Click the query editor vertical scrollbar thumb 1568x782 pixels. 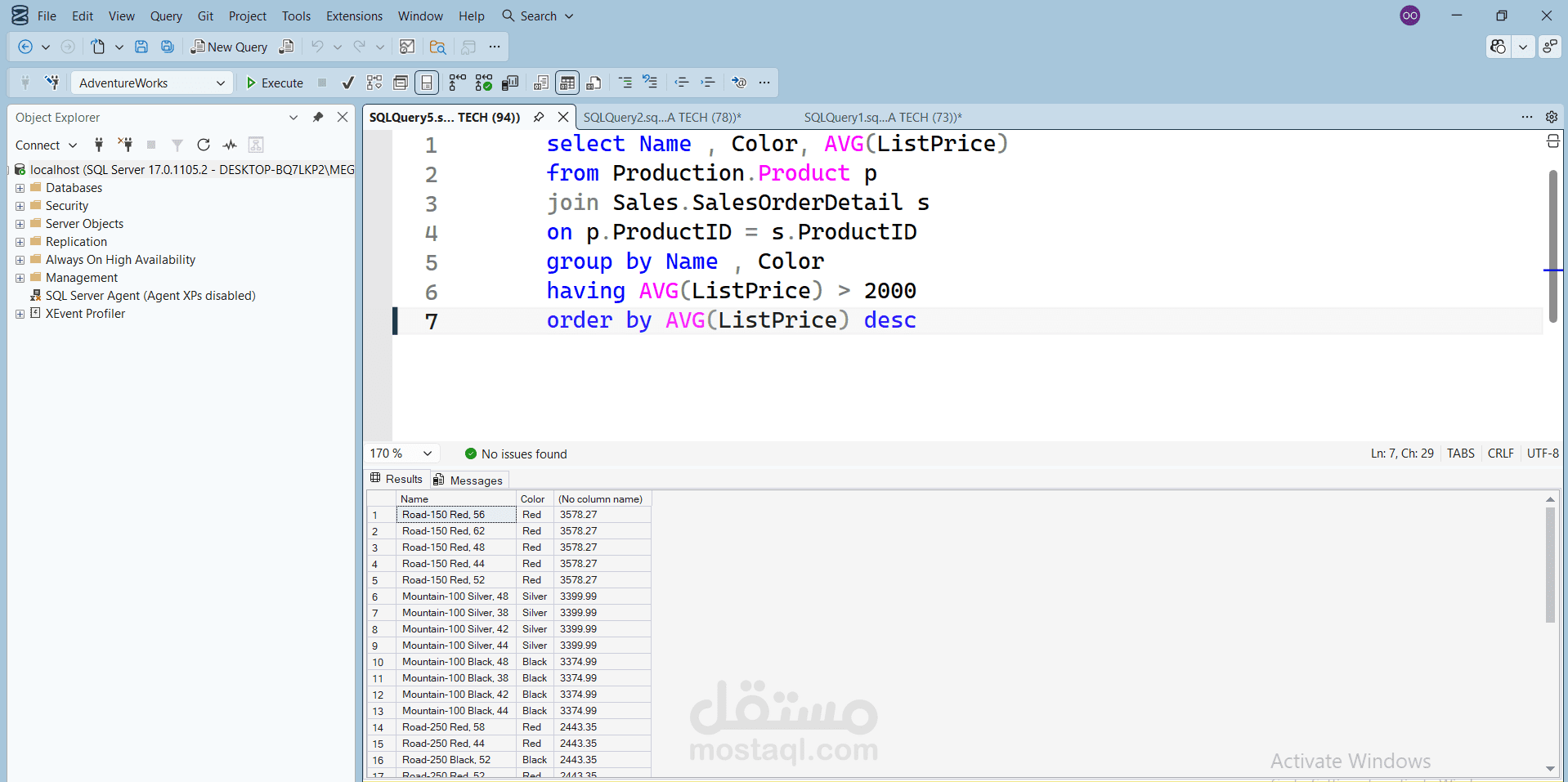click(x=1553, y=245)
